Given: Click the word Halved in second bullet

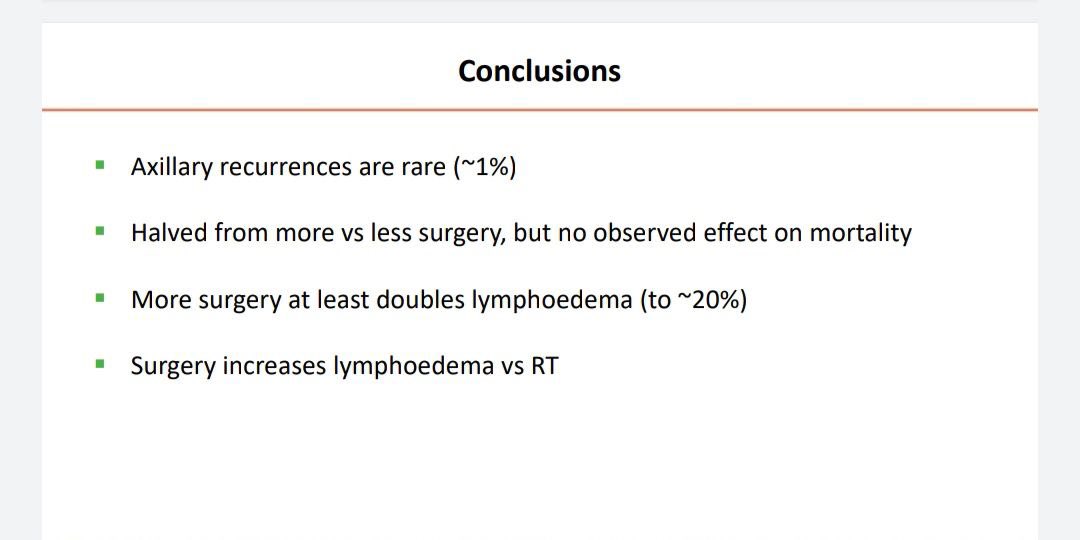Looking at the screenshot, I should pos(169,233).
